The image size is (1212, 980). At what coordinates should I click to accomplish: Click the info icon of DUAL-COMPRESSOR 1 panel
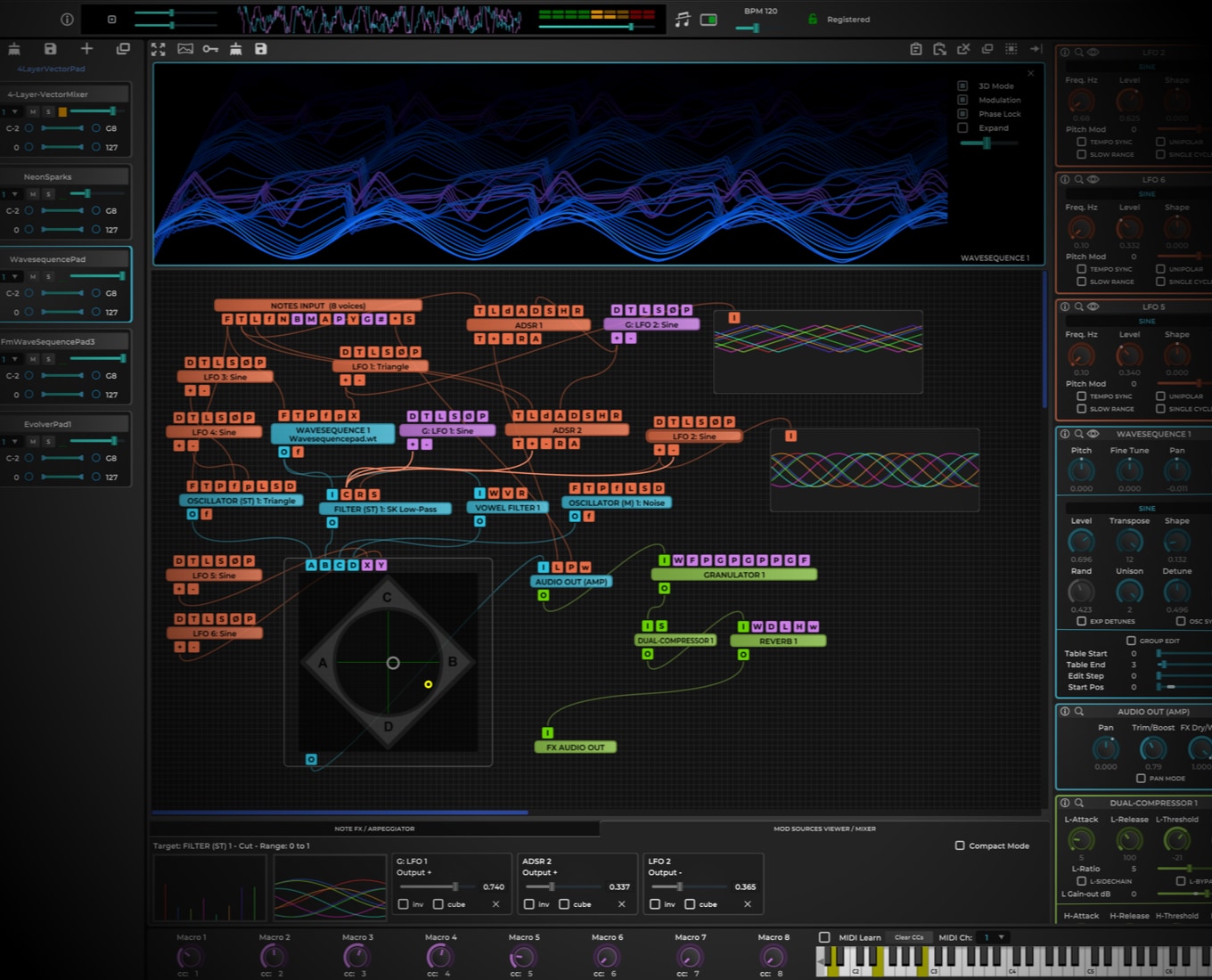[1065, 803]
